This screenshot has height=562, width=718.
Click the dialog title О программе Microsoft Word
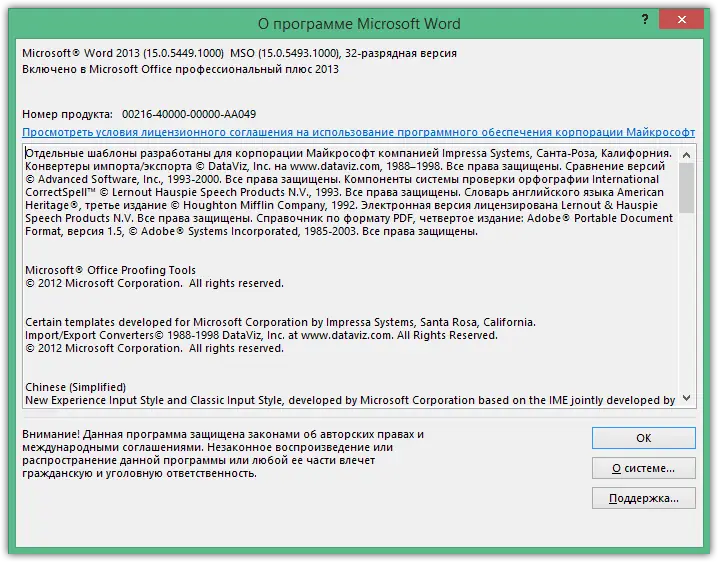pyautogui.click(x=359, y=23)
